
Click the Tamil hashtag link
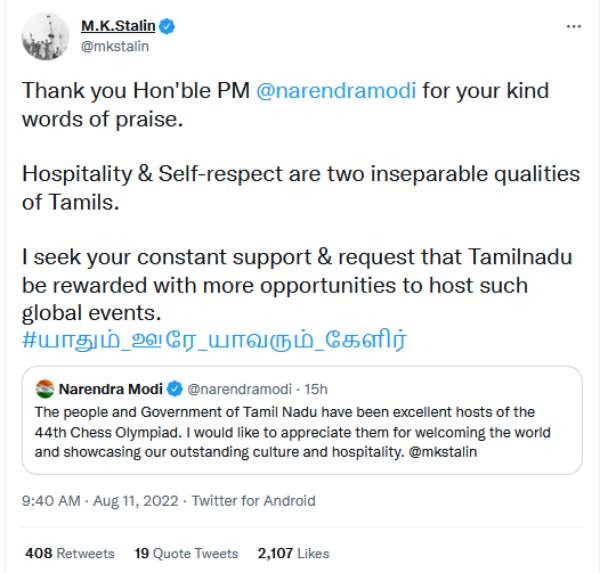tap(211, 337)
